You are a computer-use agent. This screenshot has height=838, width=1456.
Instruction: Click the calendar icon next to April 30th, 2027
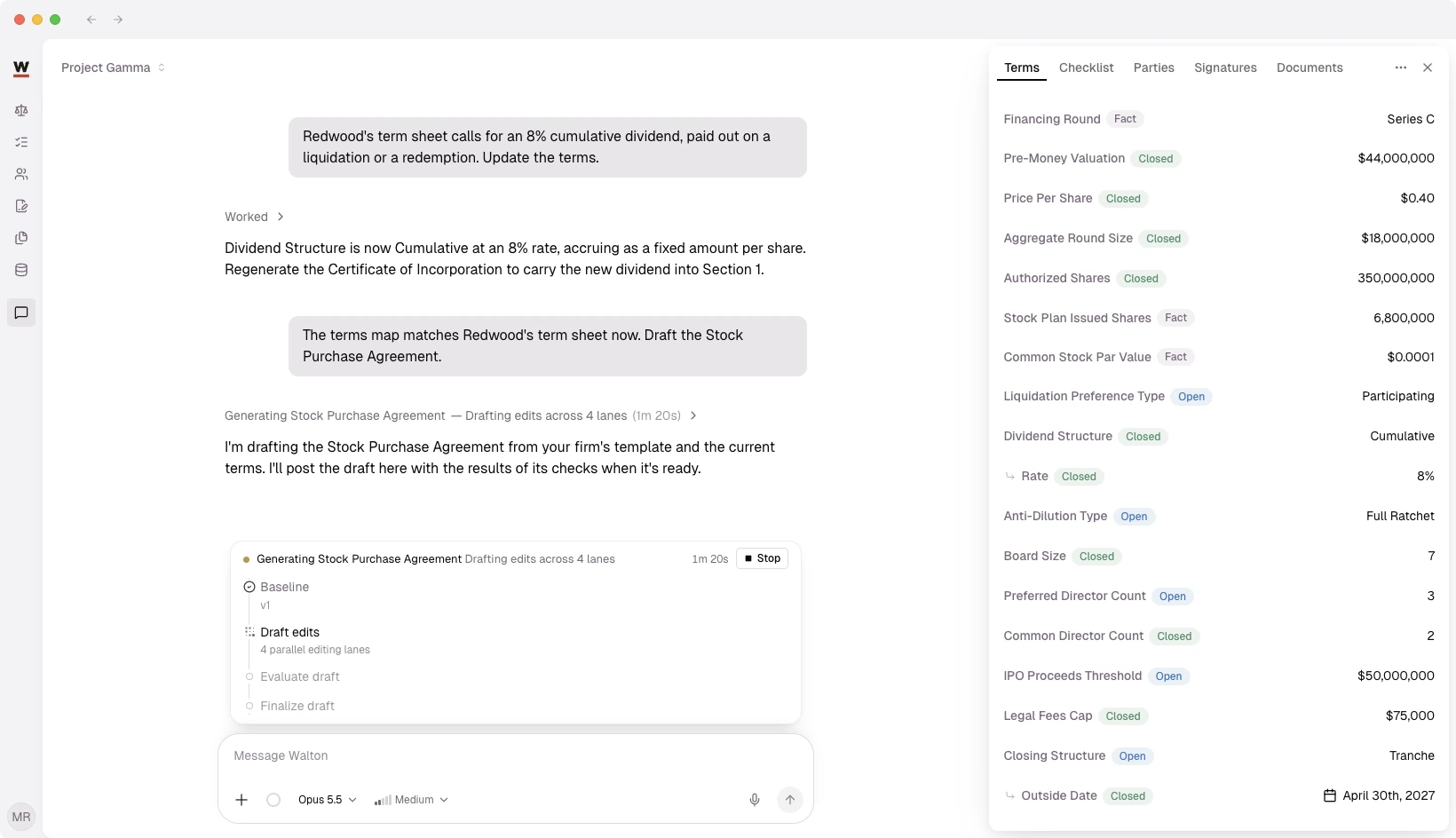[1330, 795]
